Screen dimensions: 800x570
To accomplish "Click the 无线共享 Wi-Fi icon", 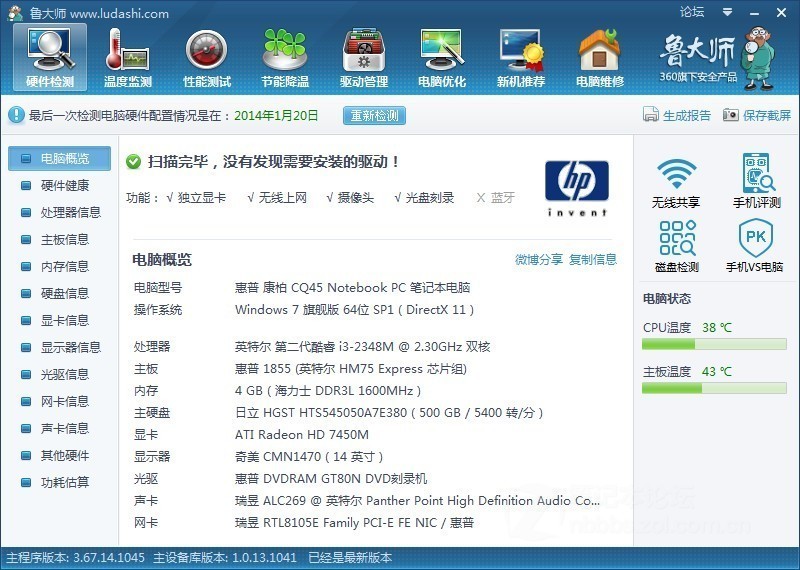I will [676, 174].
